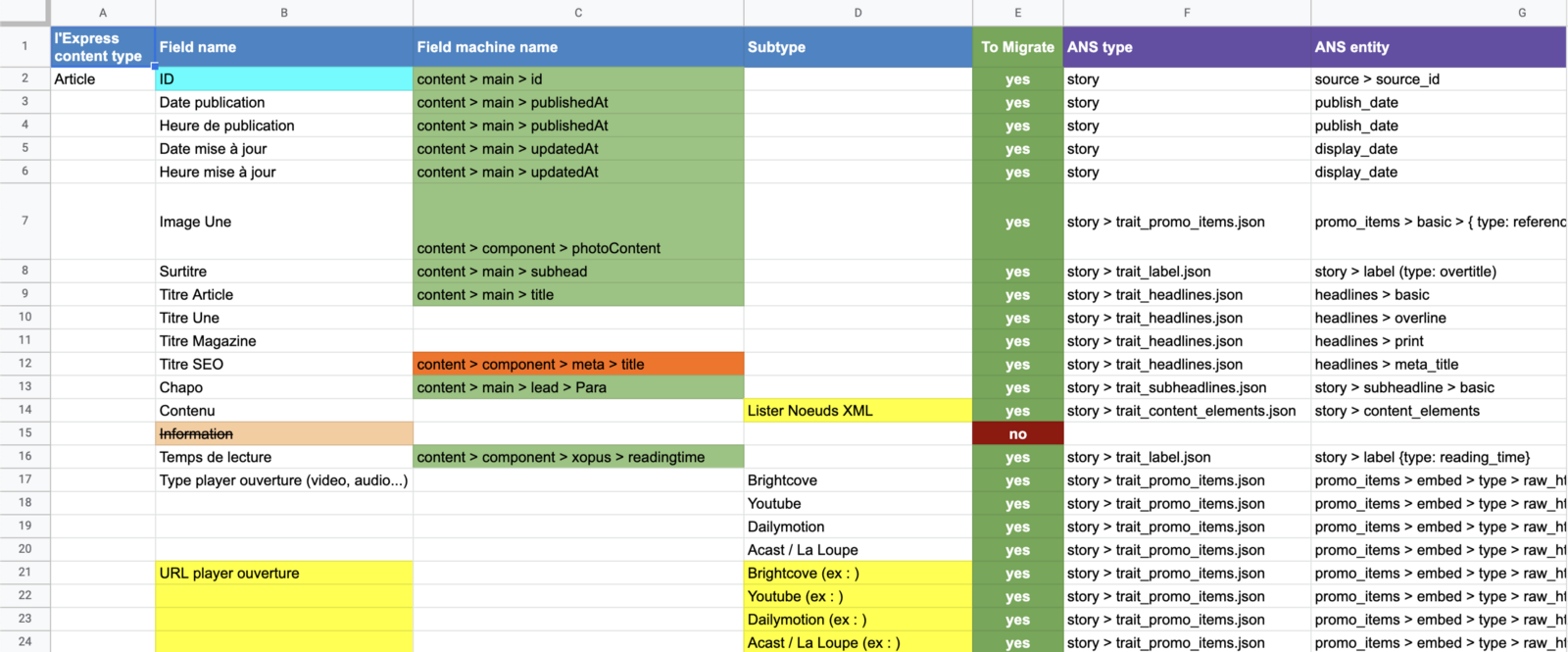
Task: Click the yellow 'Lister Noeuds XML' cell
Action: pyautogui.click(x=857, y=411)
